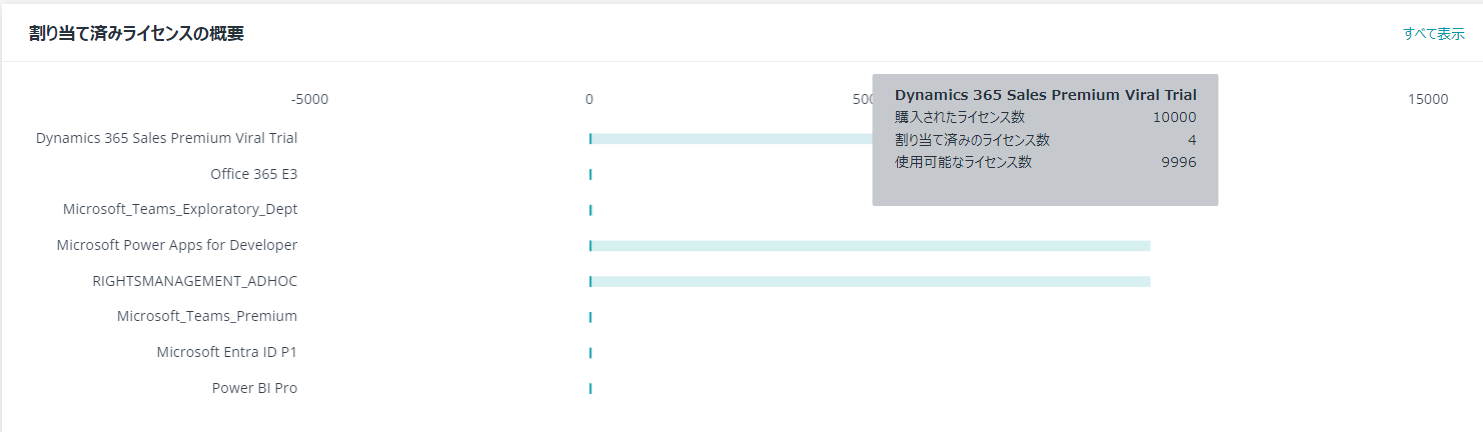Image resolution: width=1483 pixels, height=432 pixels.
Task: Click the 9996 value in tooltip
Action: point(1179,162)
